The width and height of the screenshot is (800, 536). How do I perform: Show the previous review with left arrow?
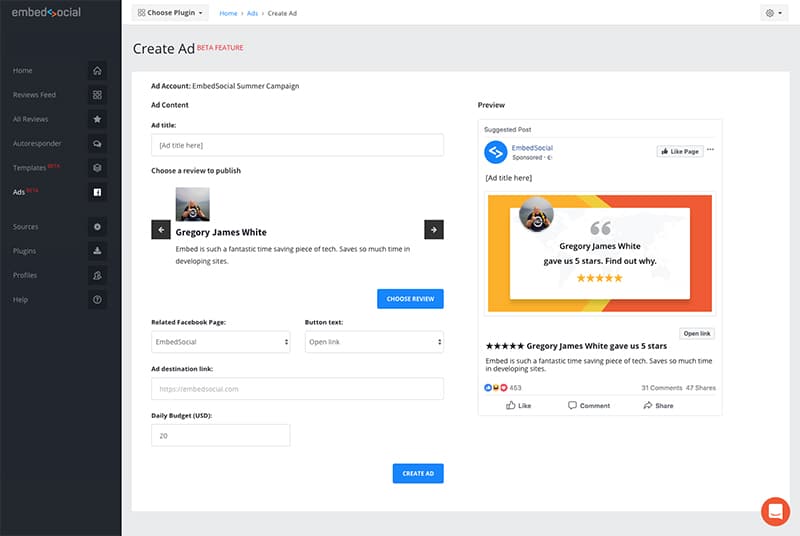point(161,229)
